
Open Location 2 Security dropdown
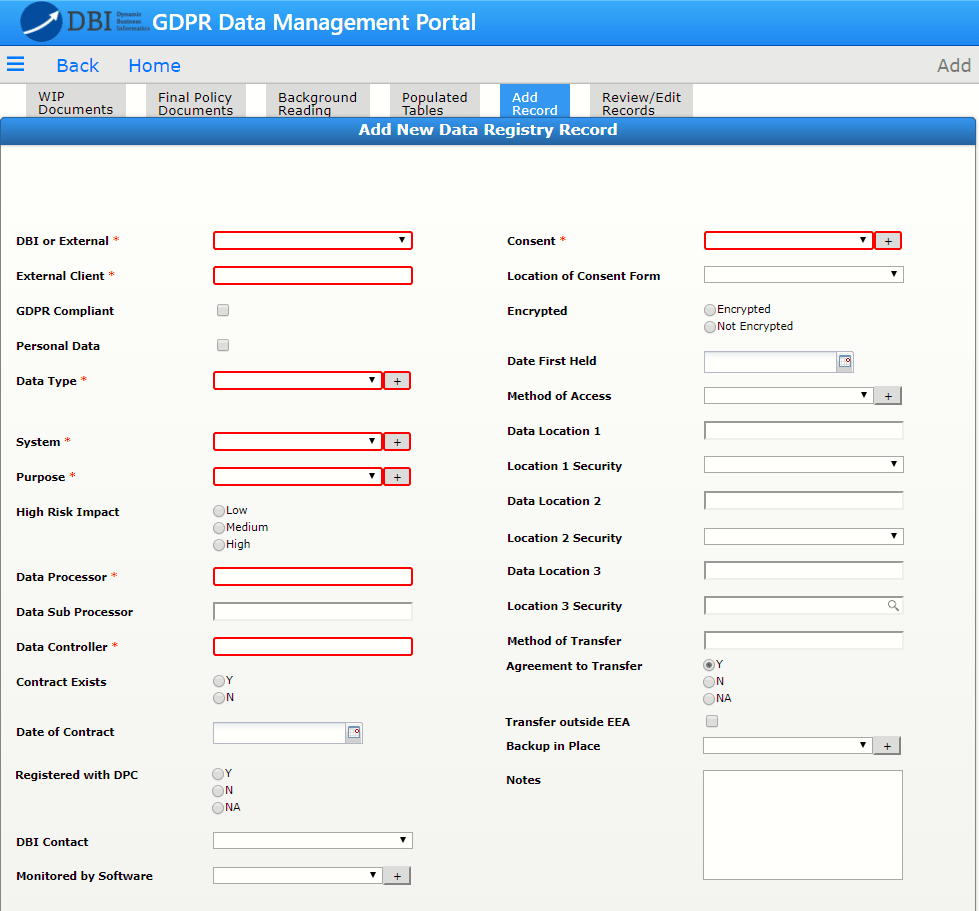point(804,536)
